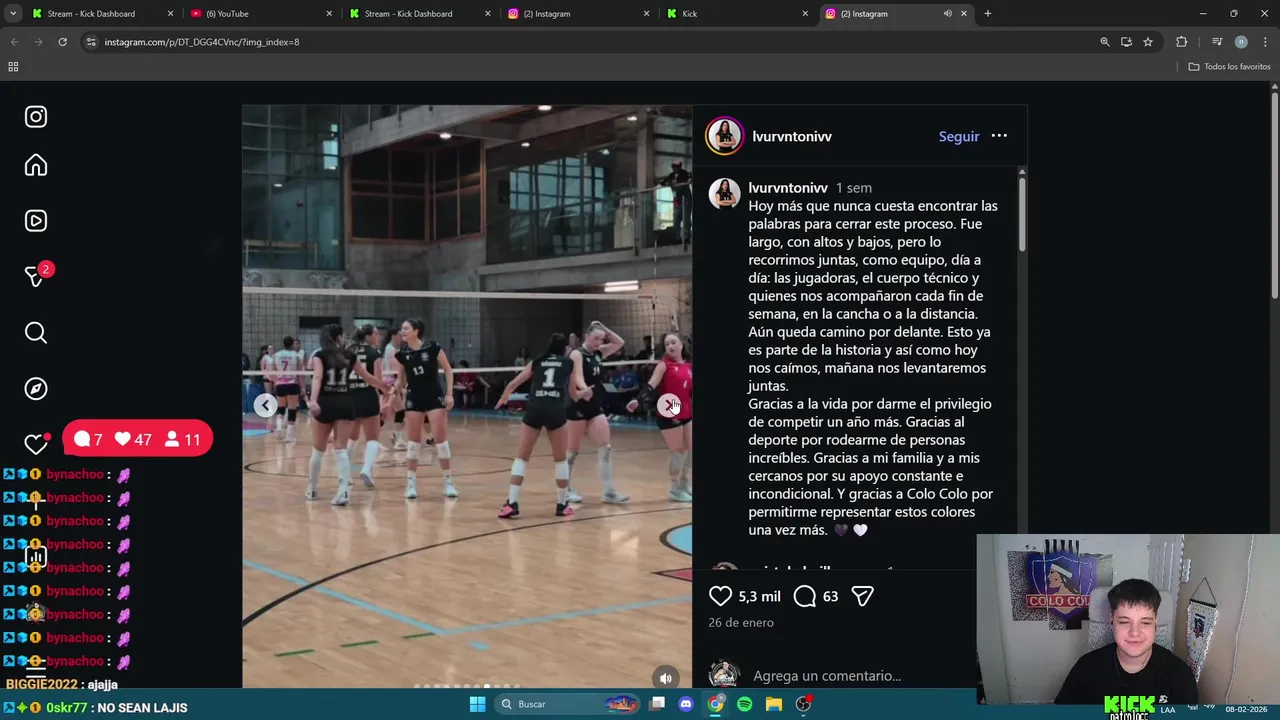Open Chrome from taskbar
Screen dimensions: 1280x720
coord(715,704)
